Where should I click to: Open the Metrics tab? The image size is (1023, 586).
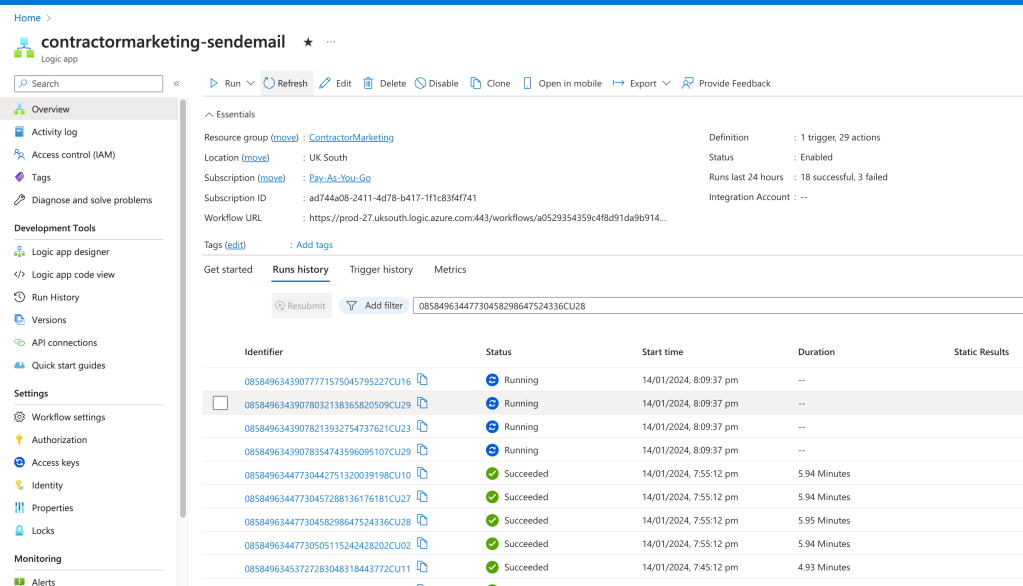[450, 270]
